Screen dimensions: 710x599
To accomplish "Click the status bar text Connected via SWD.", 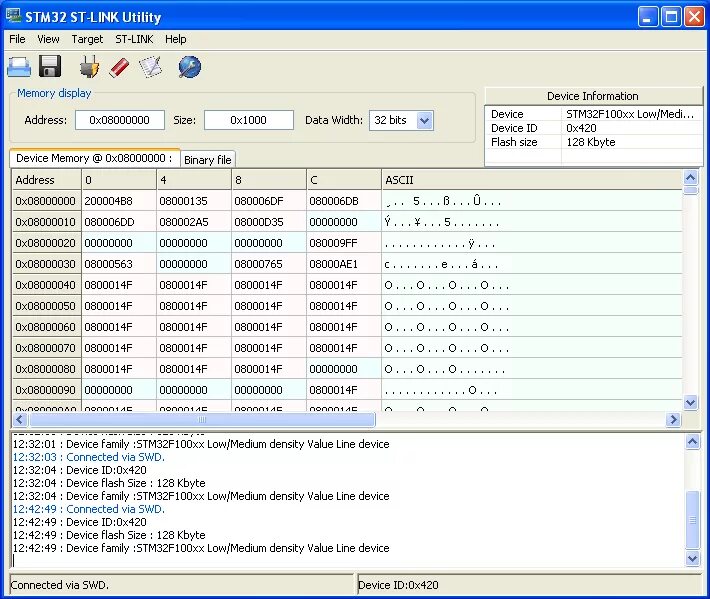I will tap(59, 585).
